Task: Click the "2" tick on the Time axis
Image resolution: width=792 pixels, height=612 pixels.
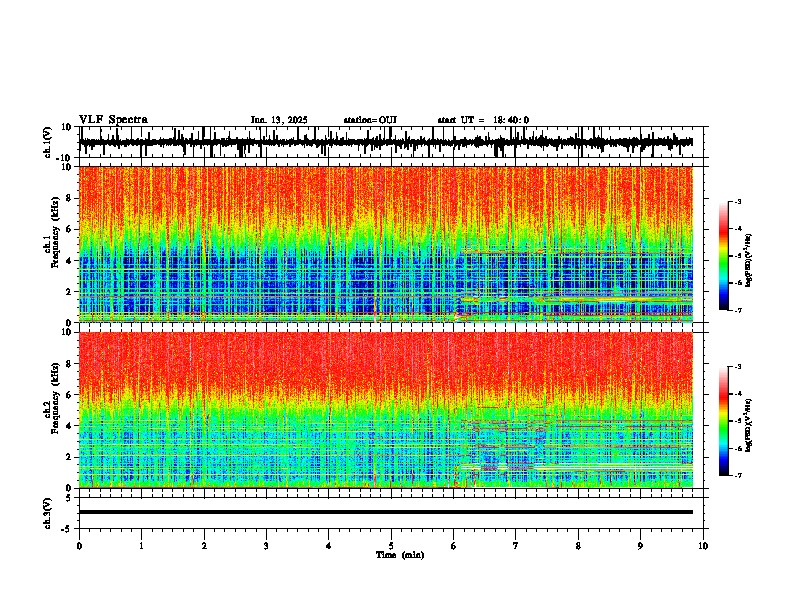Action: coord(204,546)
